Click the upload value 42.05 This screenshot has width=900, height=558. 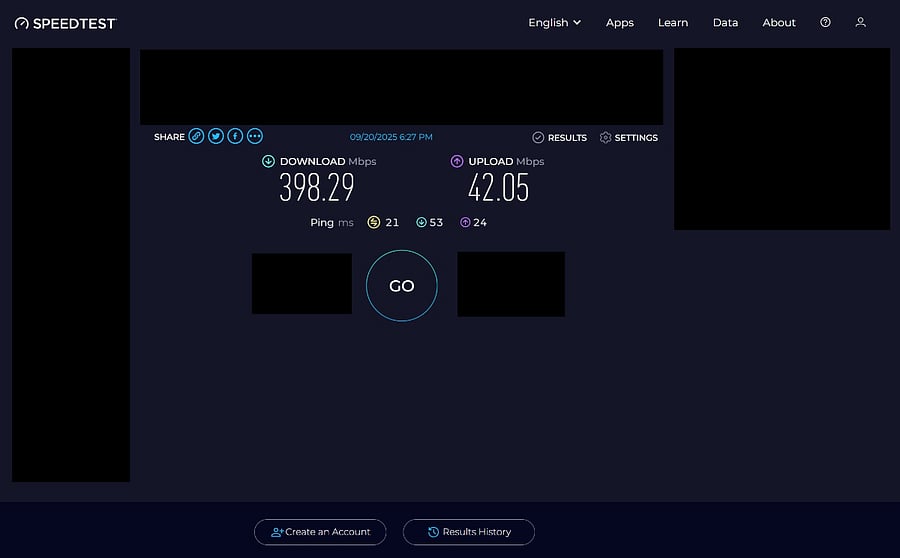coord(498,188)
